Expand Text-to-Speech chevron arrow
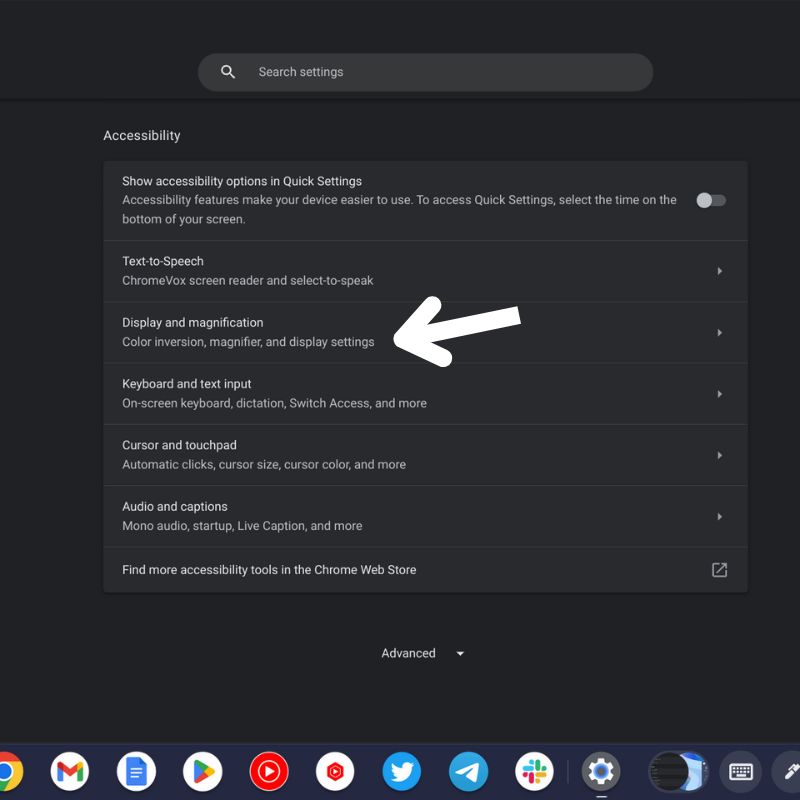The height and width of the screenshot is (800, 800). coord(719,271)
